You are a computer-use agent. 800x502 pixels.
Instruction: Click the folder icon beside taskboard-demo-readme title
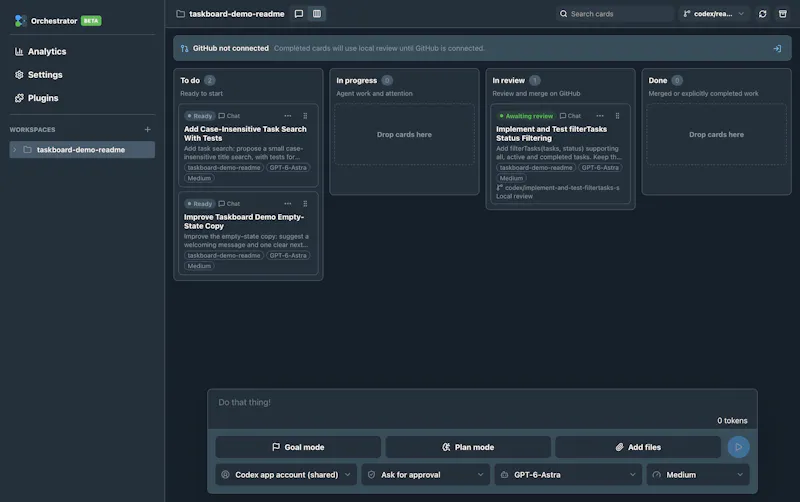click(x=181, y=14)
